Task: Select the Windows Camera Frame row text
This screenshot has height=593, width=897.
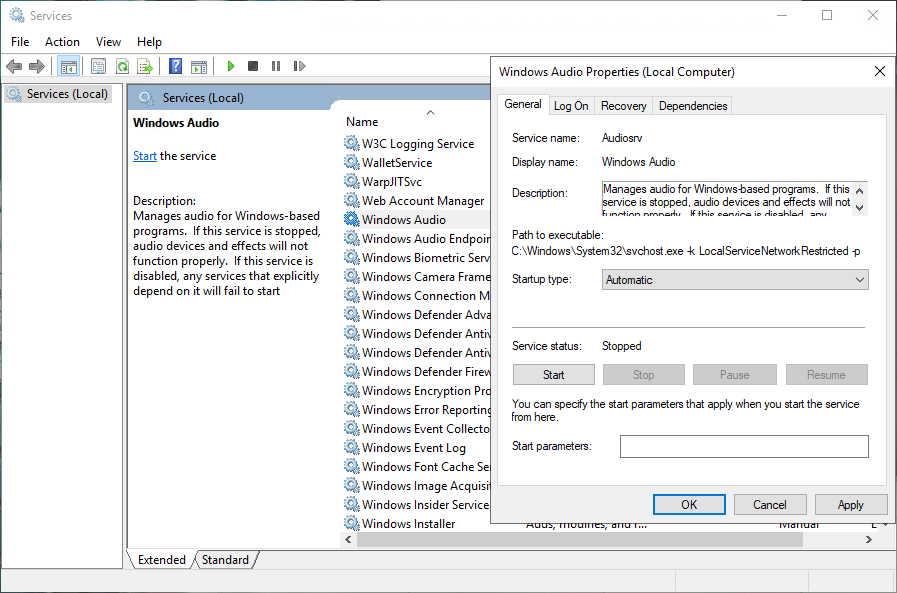Action: click(426, 276)
